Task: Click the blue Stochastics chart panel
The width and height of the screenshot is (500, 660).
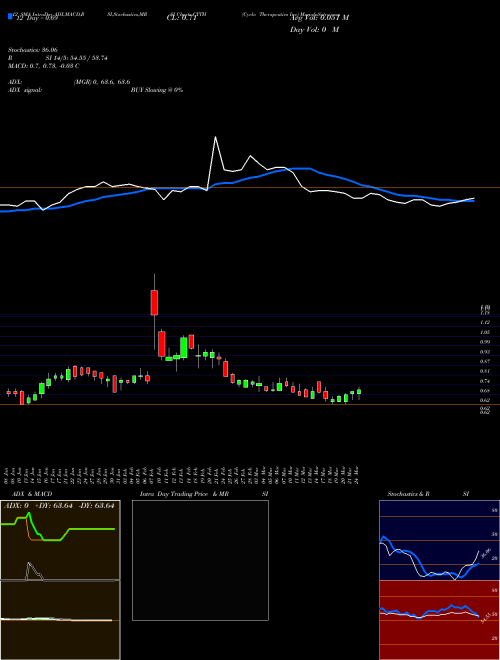Action: (439, 540)
